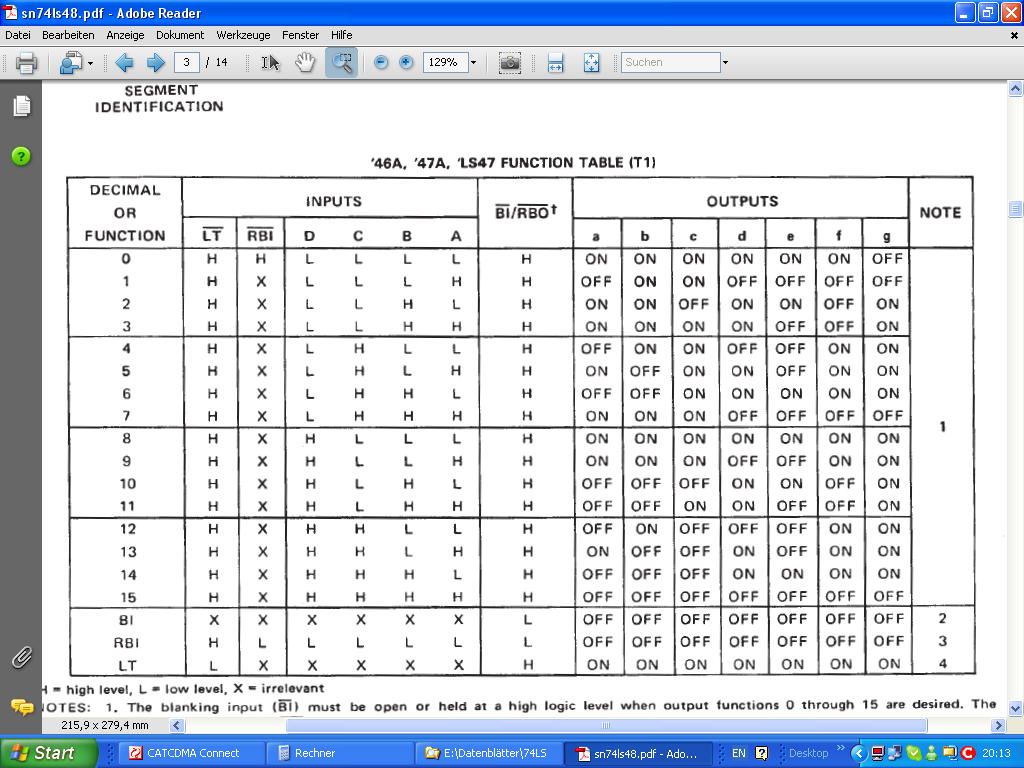Viewport: 1024px width, 768px height.
Task: Open the Datei menu
Action: pos(18,35)
